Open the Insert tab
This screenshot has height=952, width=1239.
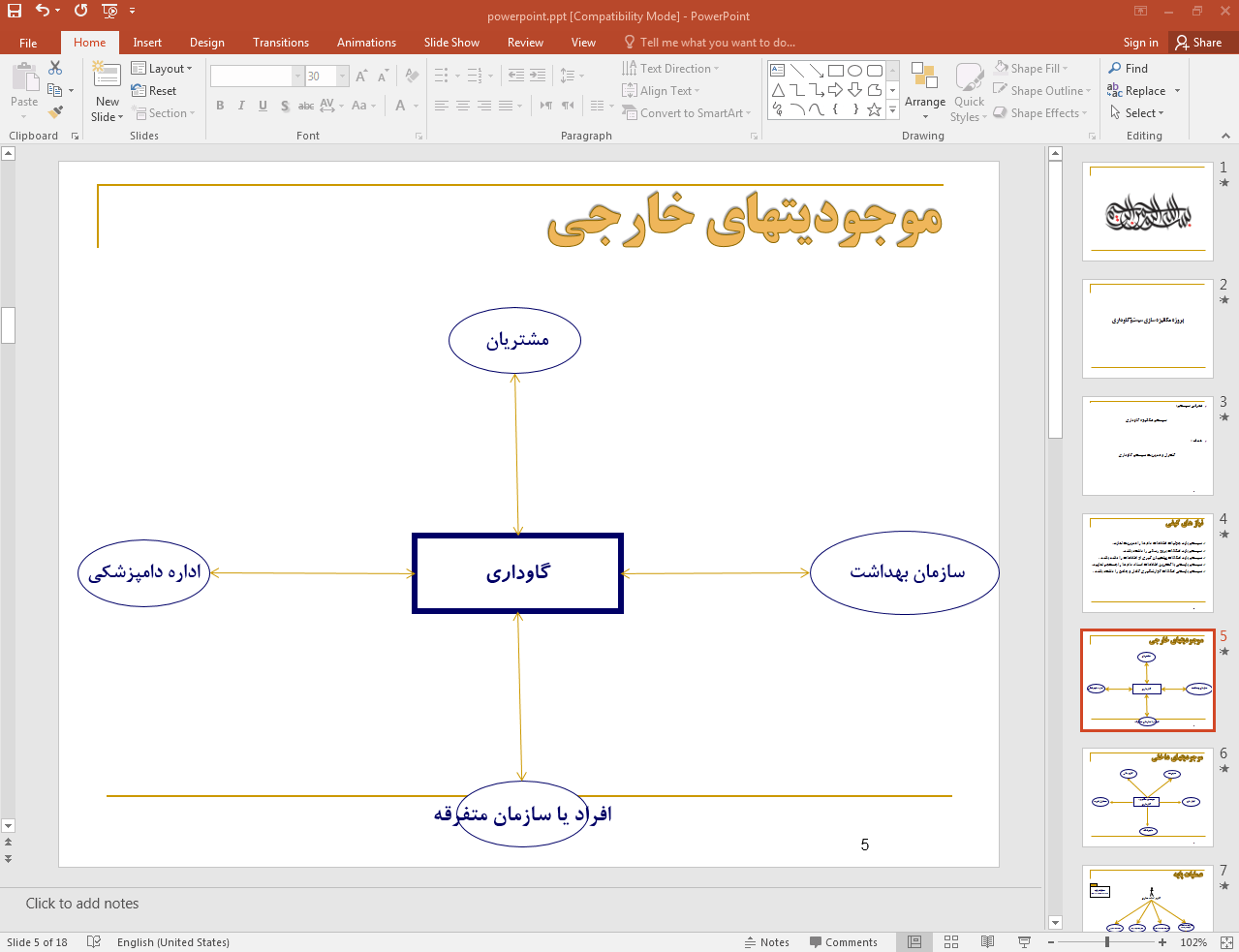tap(147, 43)
